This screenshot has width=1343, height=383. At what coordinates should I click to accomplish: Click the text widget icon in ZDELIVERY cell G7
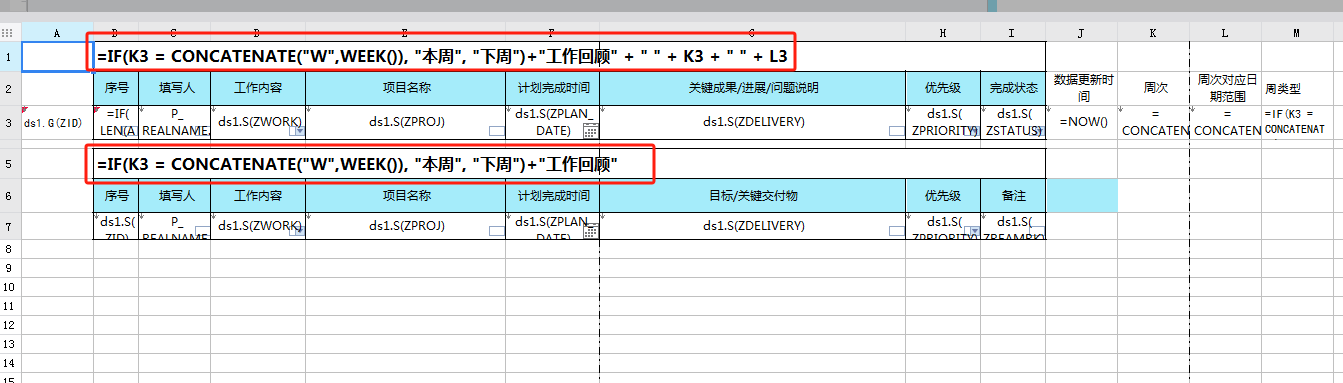click(897, 231)
